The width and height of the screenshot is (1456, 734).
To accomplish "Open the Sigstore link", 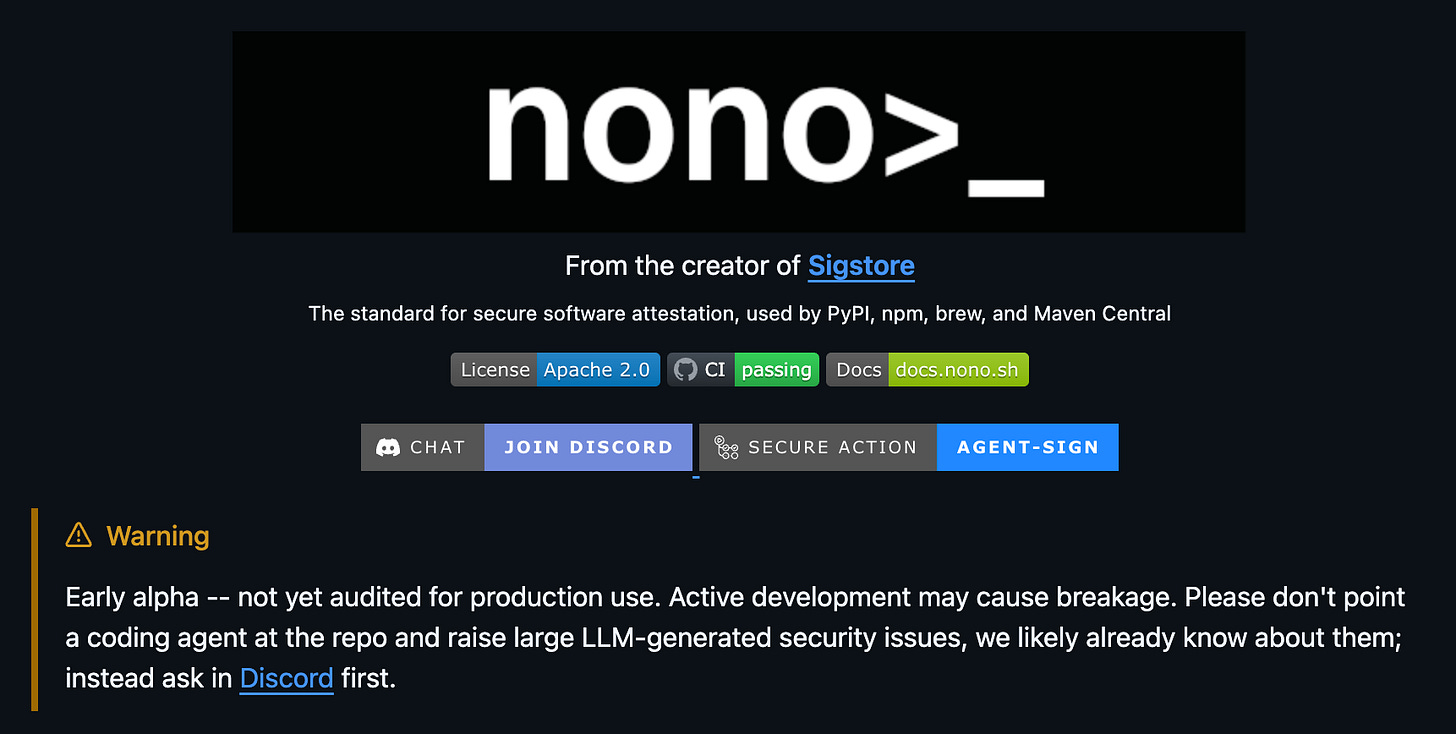I will tap(861, 266).
